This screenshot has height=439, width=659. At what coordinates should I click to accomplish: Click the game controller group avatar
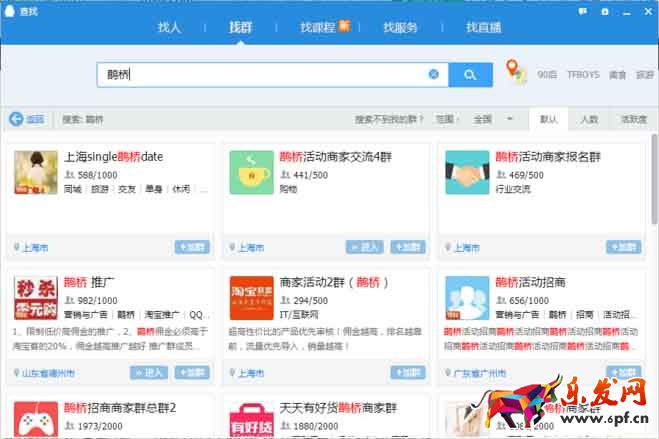pos(35,419)
